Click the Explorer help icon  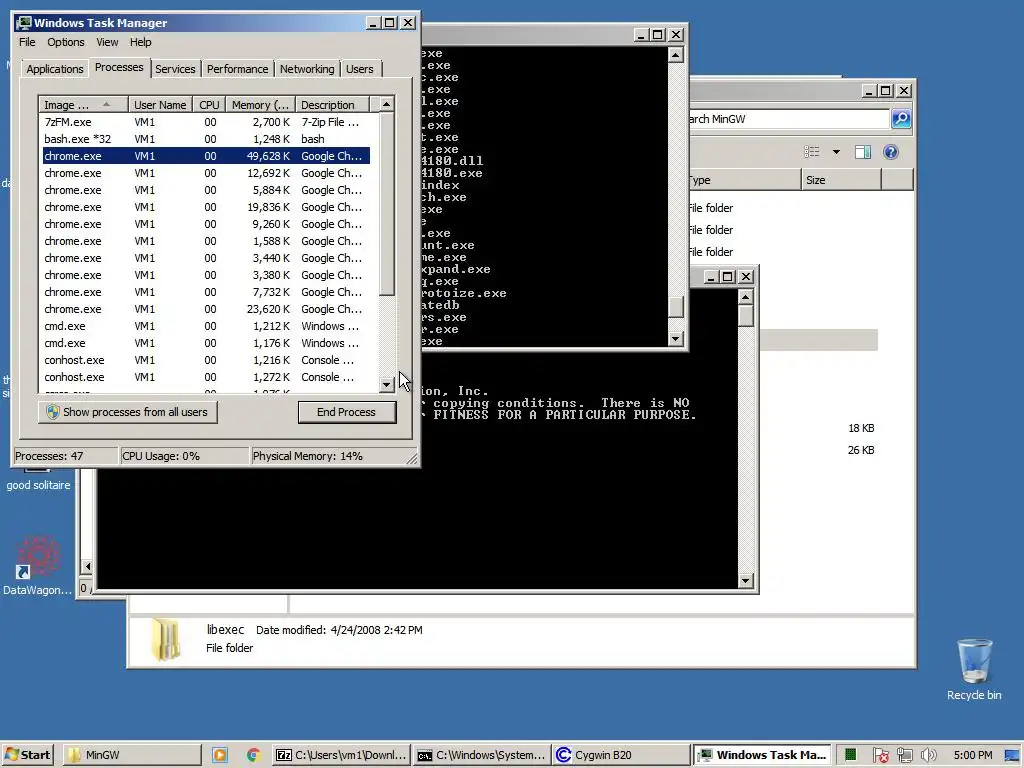pos(891,152)
